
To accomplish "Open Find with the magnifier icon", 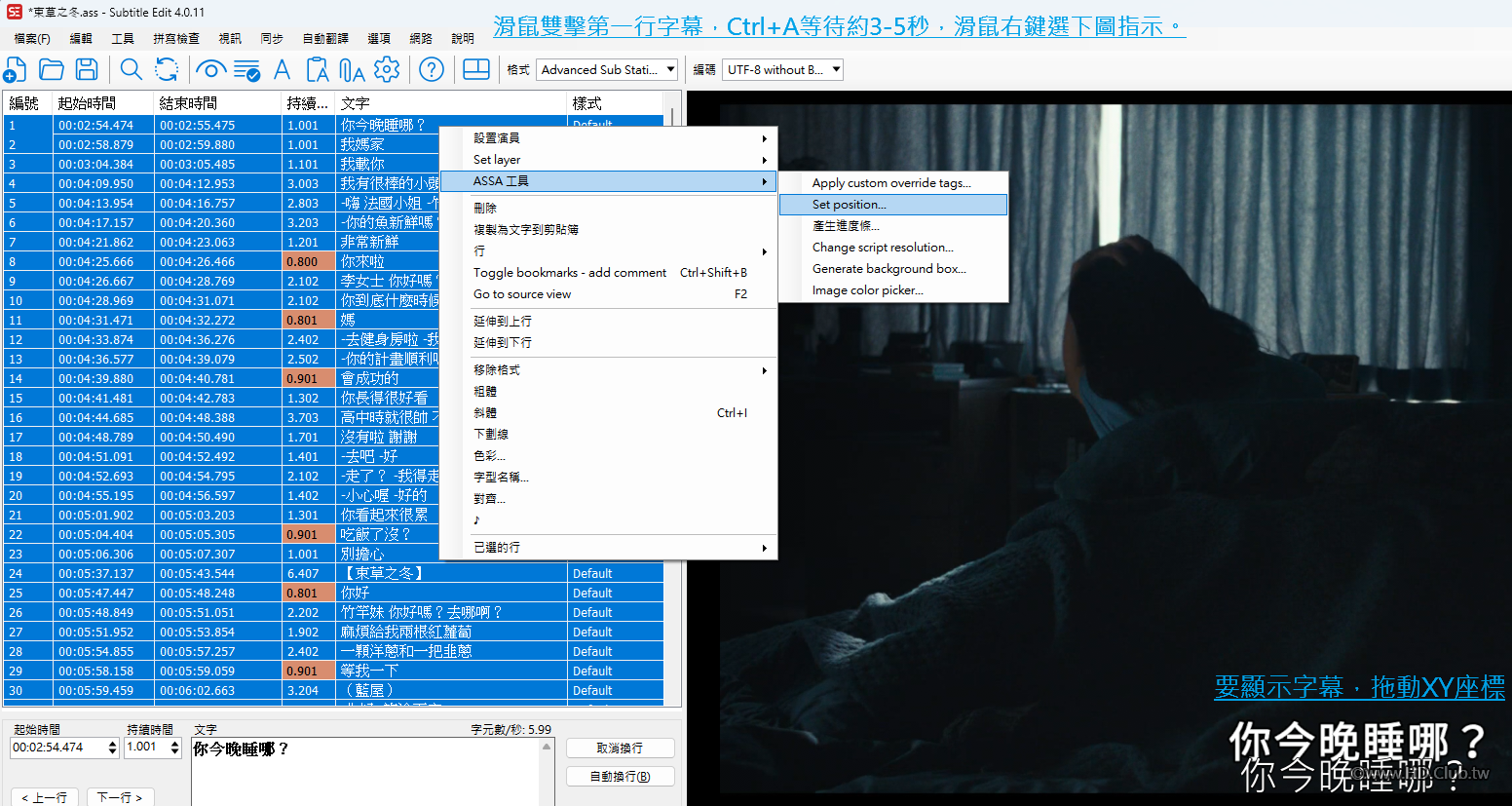I will [131, 69].
